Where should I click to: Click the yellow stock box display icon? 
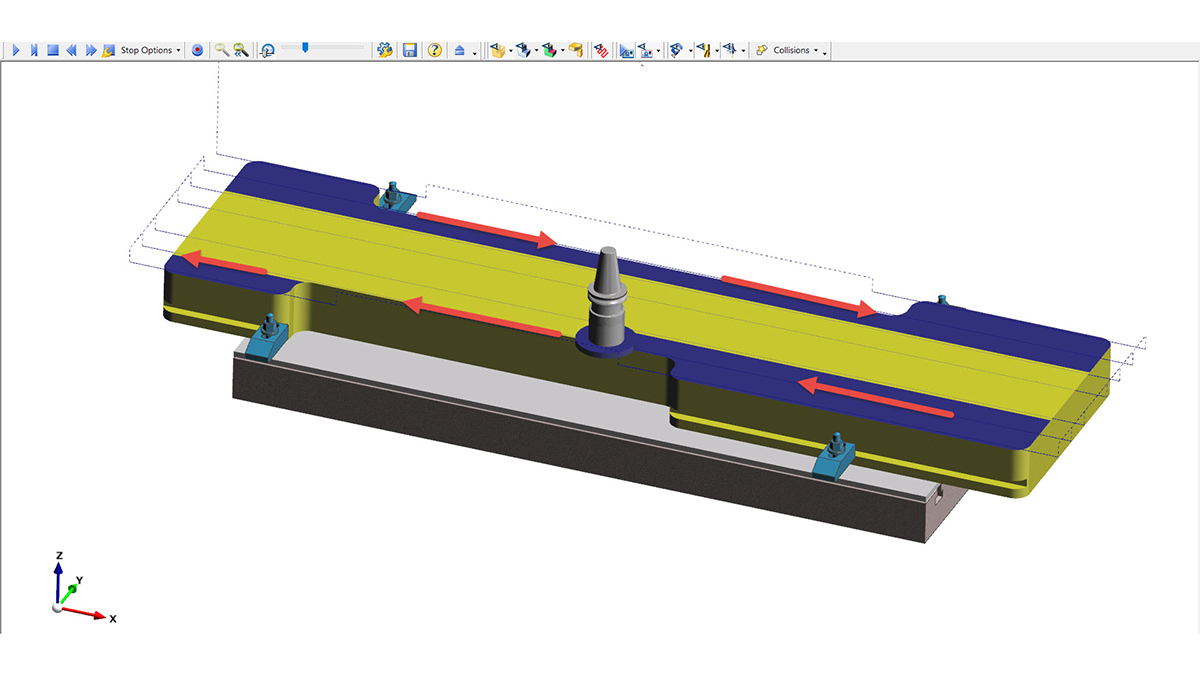coord(497,50)
